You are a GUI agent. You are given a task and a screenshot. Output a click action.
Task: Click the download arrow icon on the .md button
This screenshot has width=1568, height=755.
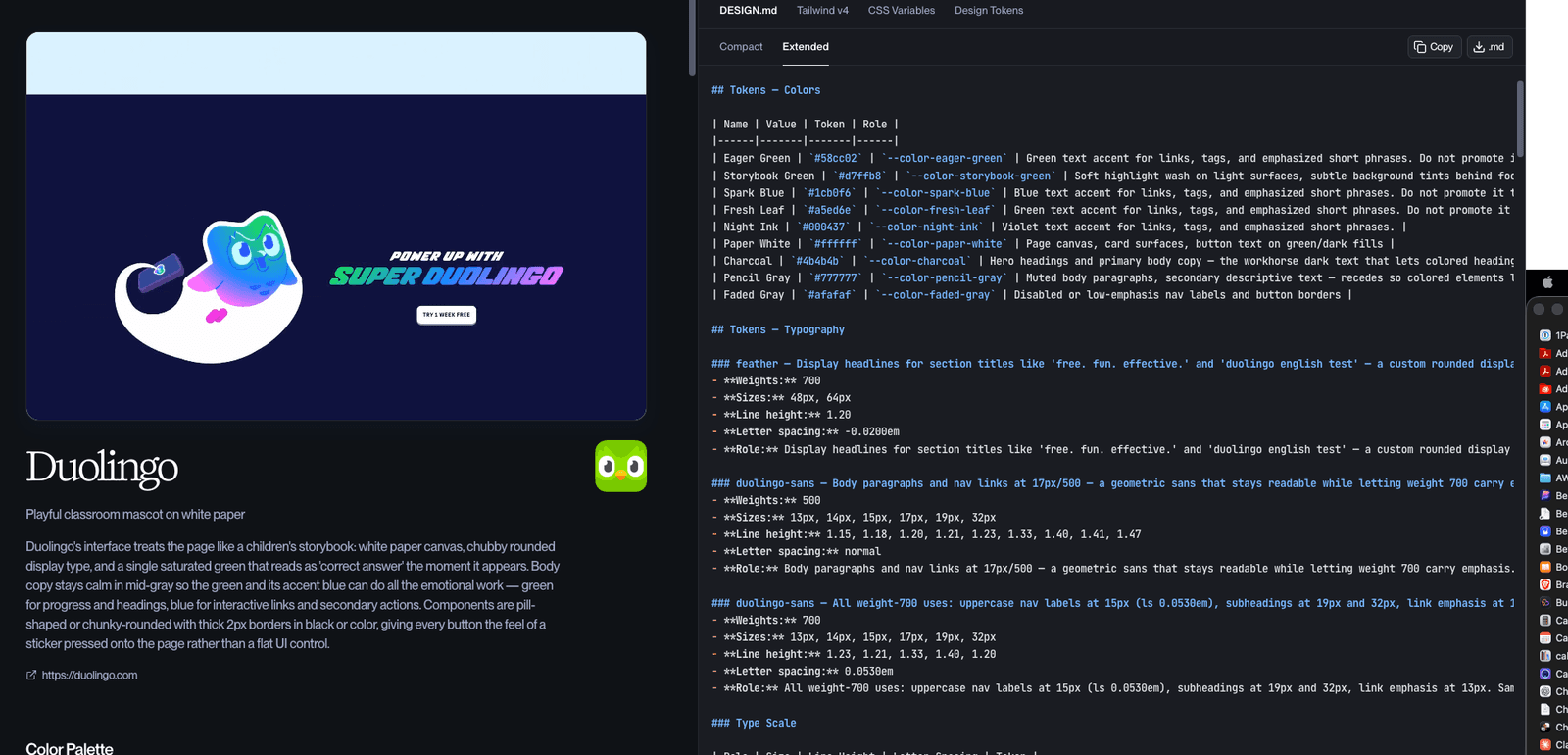coord(1479,47)
